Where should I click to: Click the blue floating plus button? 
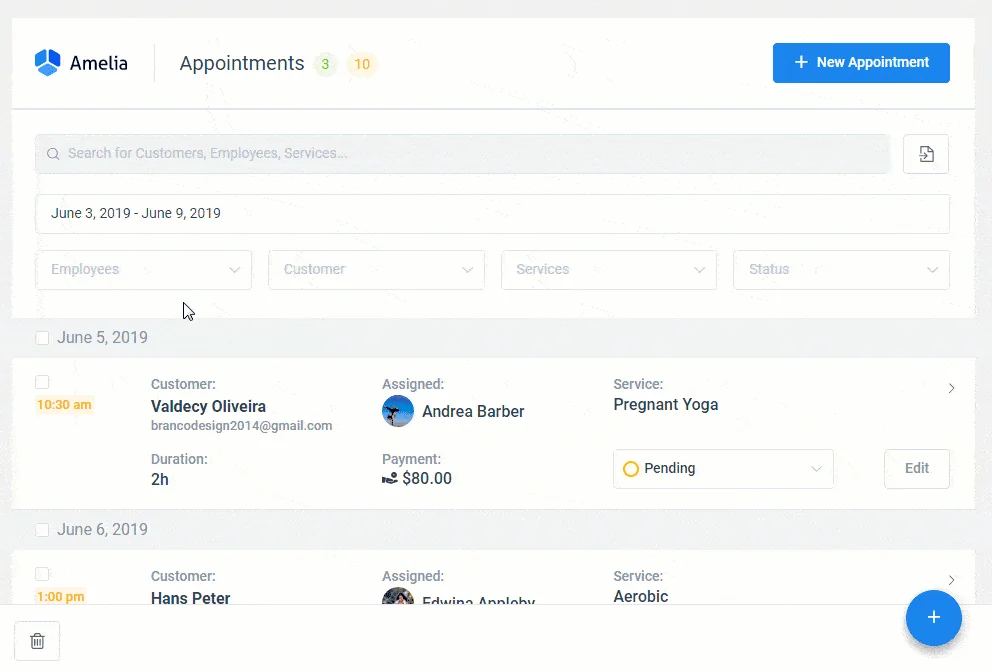[x=933, y=618]
